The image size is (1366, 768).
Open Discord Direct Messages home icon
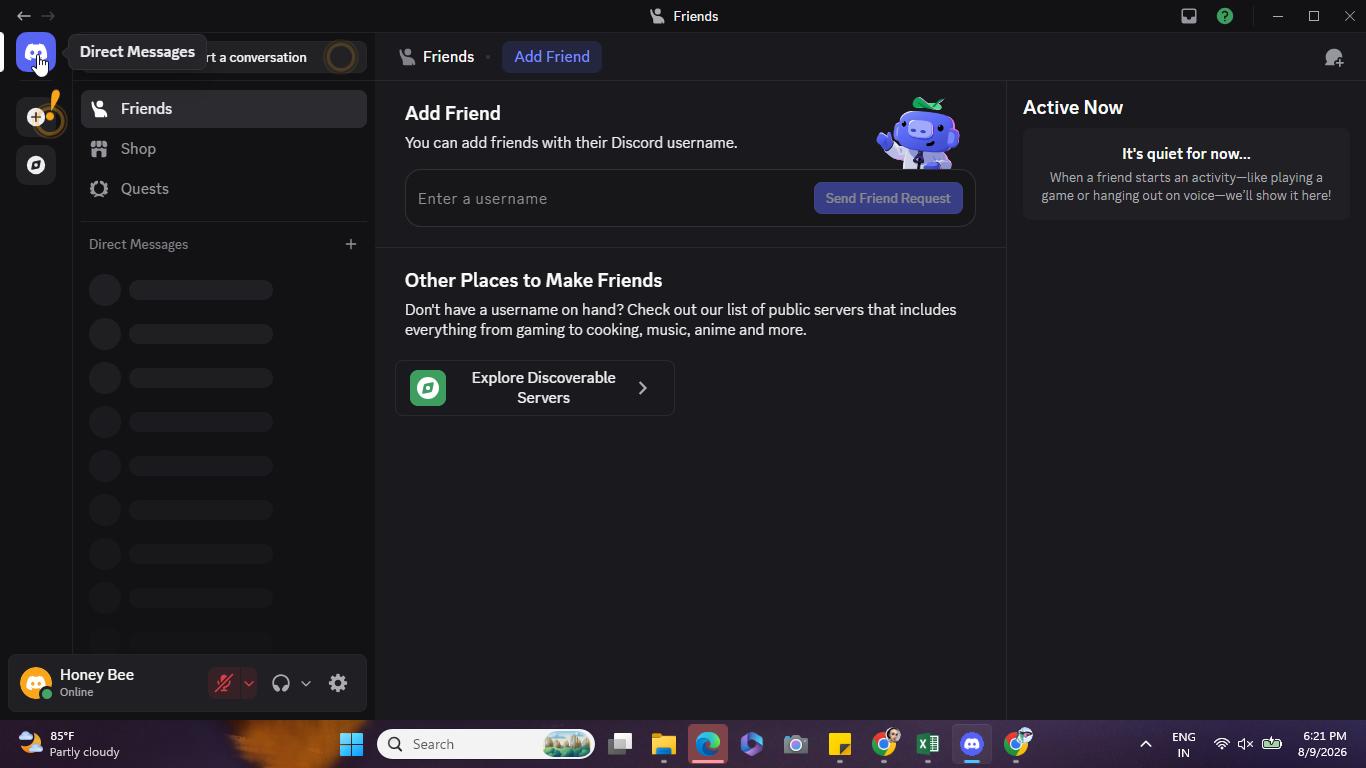[36, 52]
